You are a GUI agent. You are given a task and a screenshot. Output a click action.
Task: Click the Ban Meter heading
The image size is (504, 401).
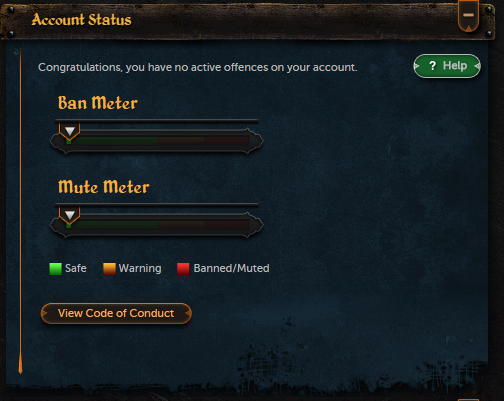pyautogui.click(x=98, y=103)
